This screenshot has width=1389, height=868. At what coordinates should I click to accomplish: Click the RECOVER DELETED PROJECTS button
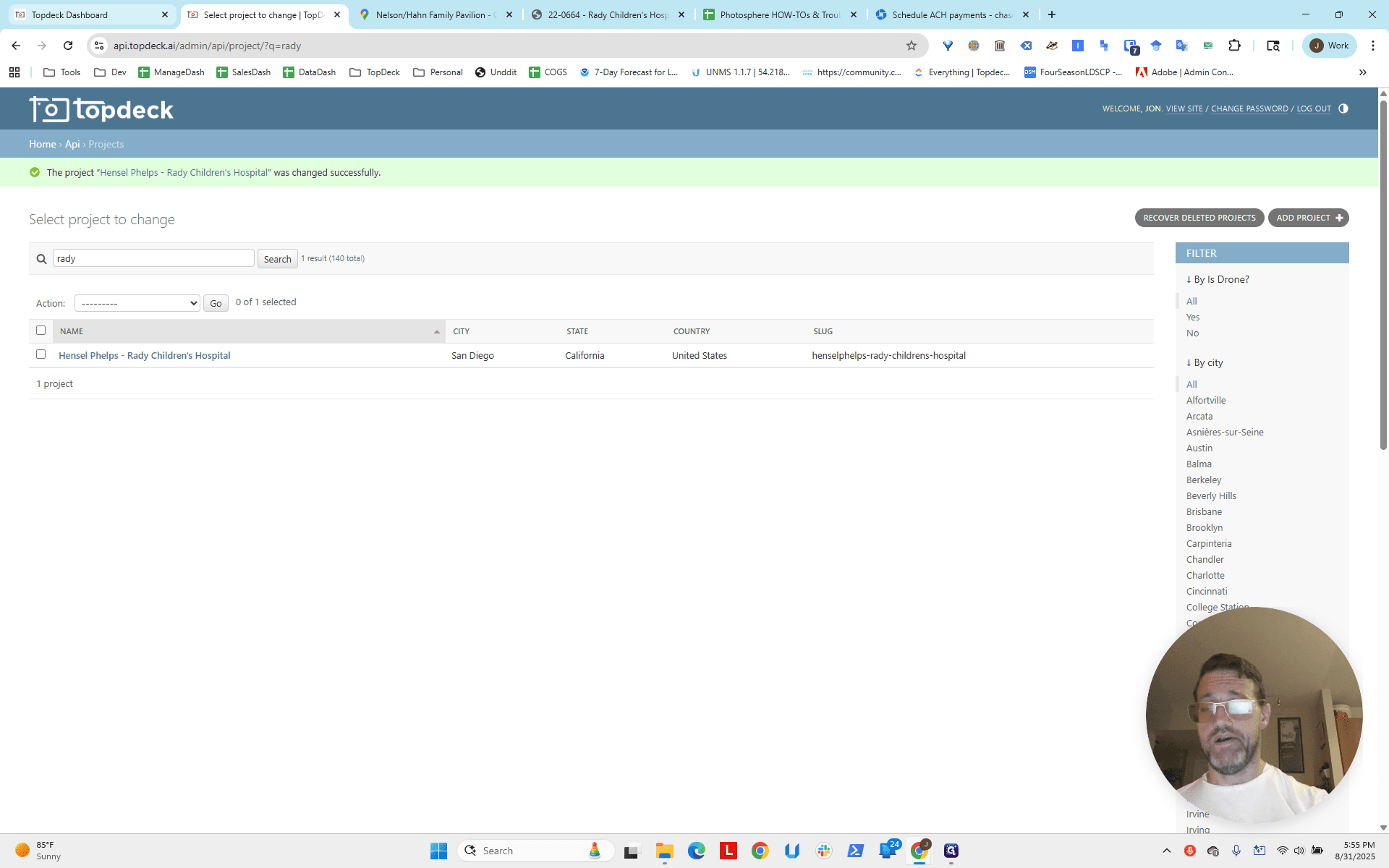coord(1199,218)
